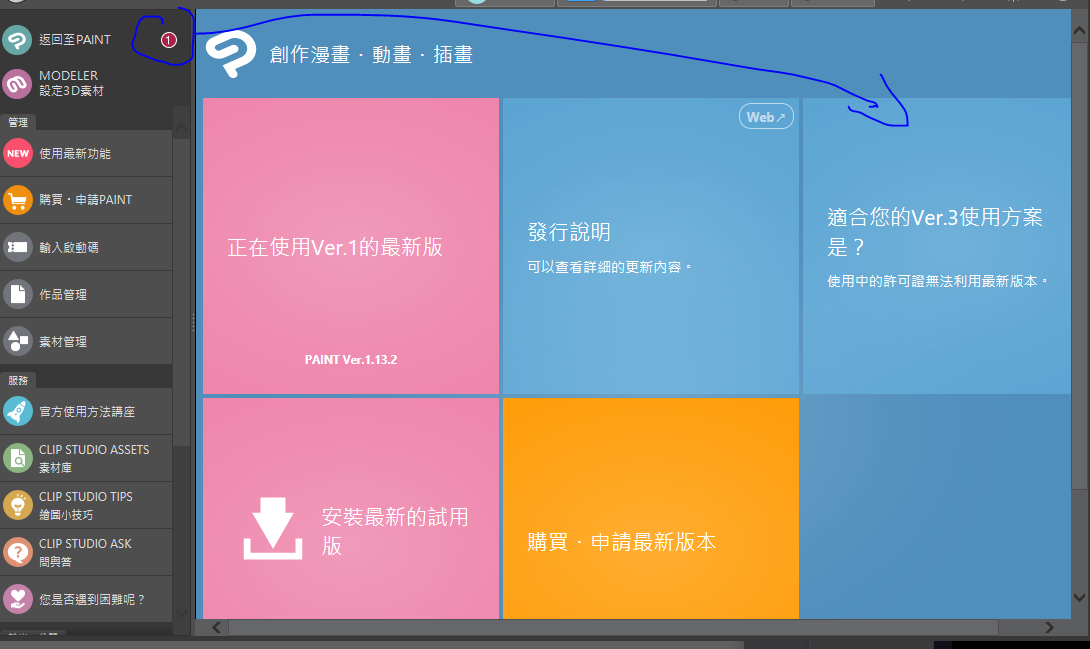Open the 發行說明 release notes tile

(651, 246)
